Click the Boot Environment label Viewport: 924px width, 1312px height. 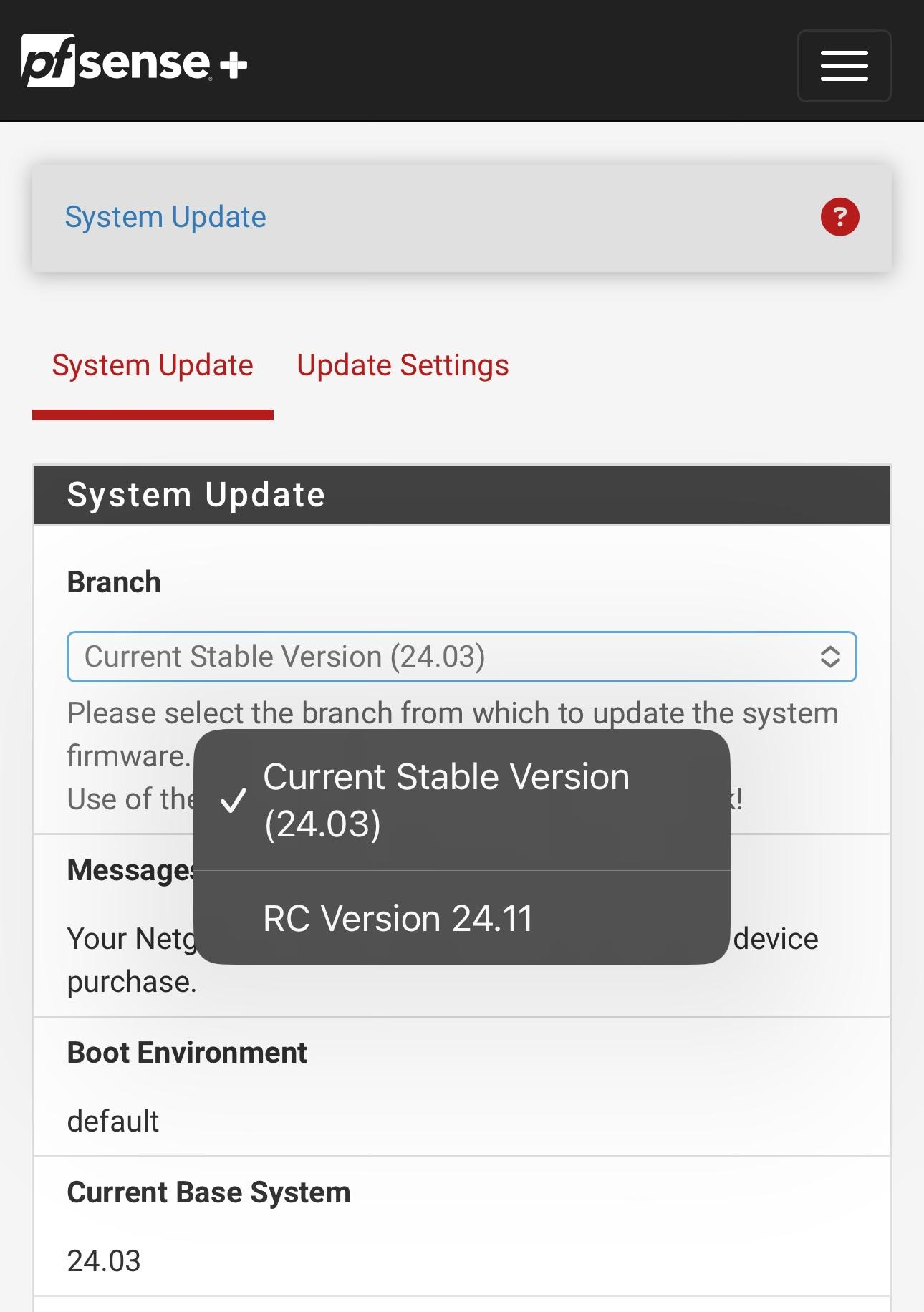[187, 1053]
